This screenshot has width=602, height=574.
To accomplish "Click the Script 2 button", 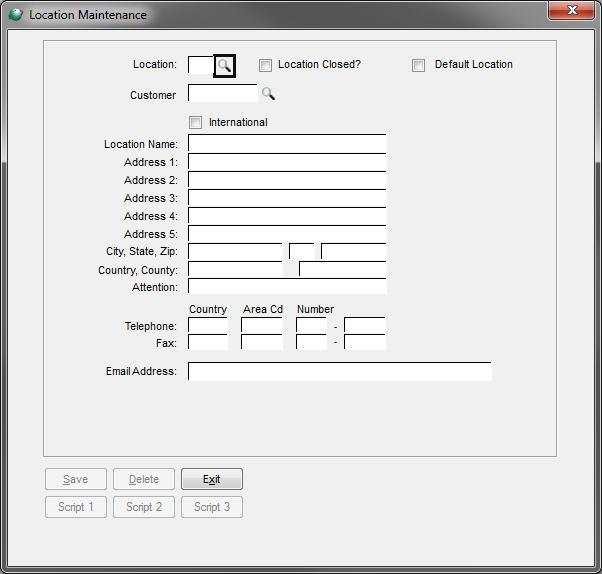I will click(x=144, y=507).
